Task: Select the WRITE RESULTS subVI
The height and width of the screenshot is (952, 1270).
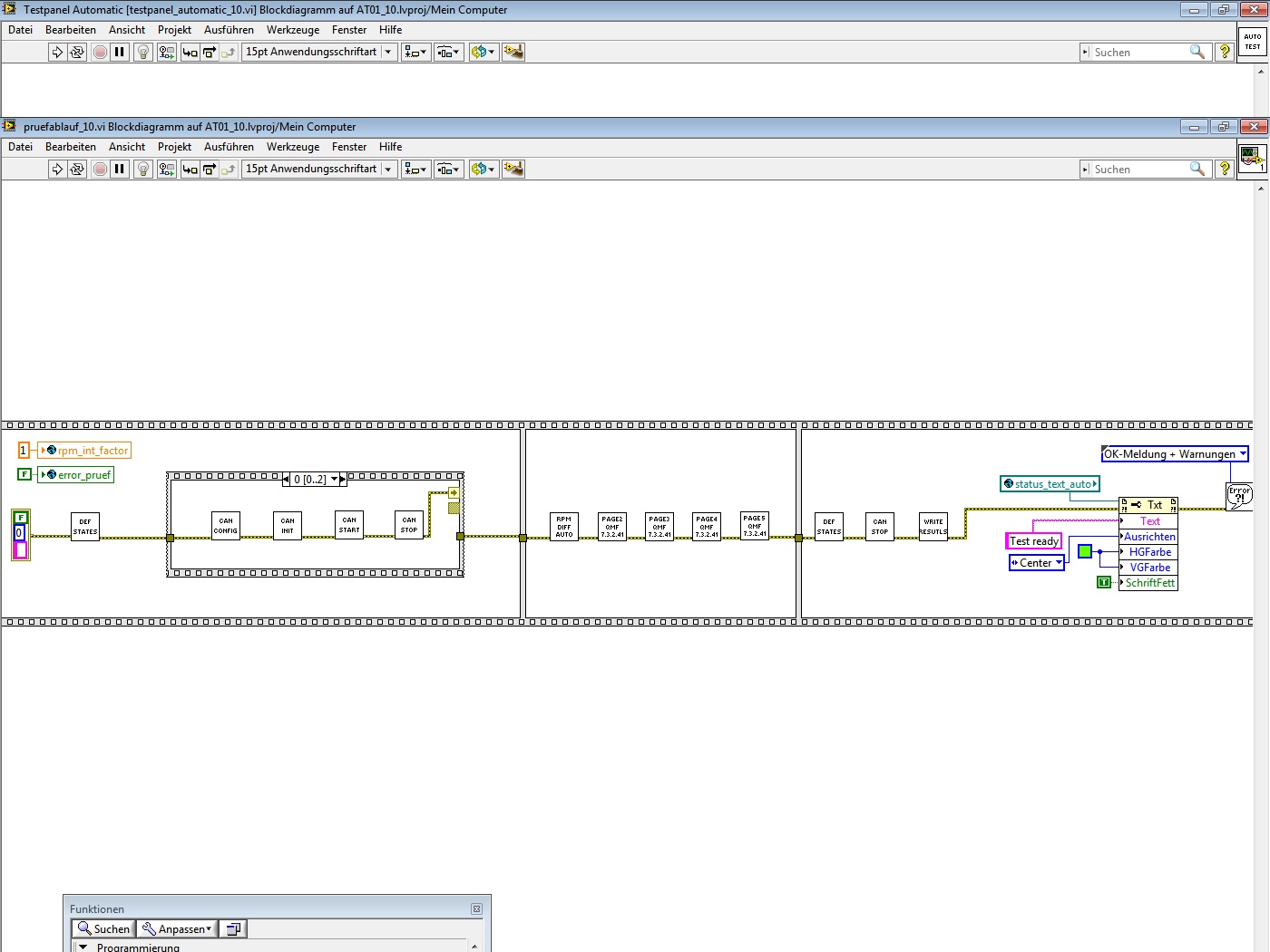Action: click(x=933, y=527)
